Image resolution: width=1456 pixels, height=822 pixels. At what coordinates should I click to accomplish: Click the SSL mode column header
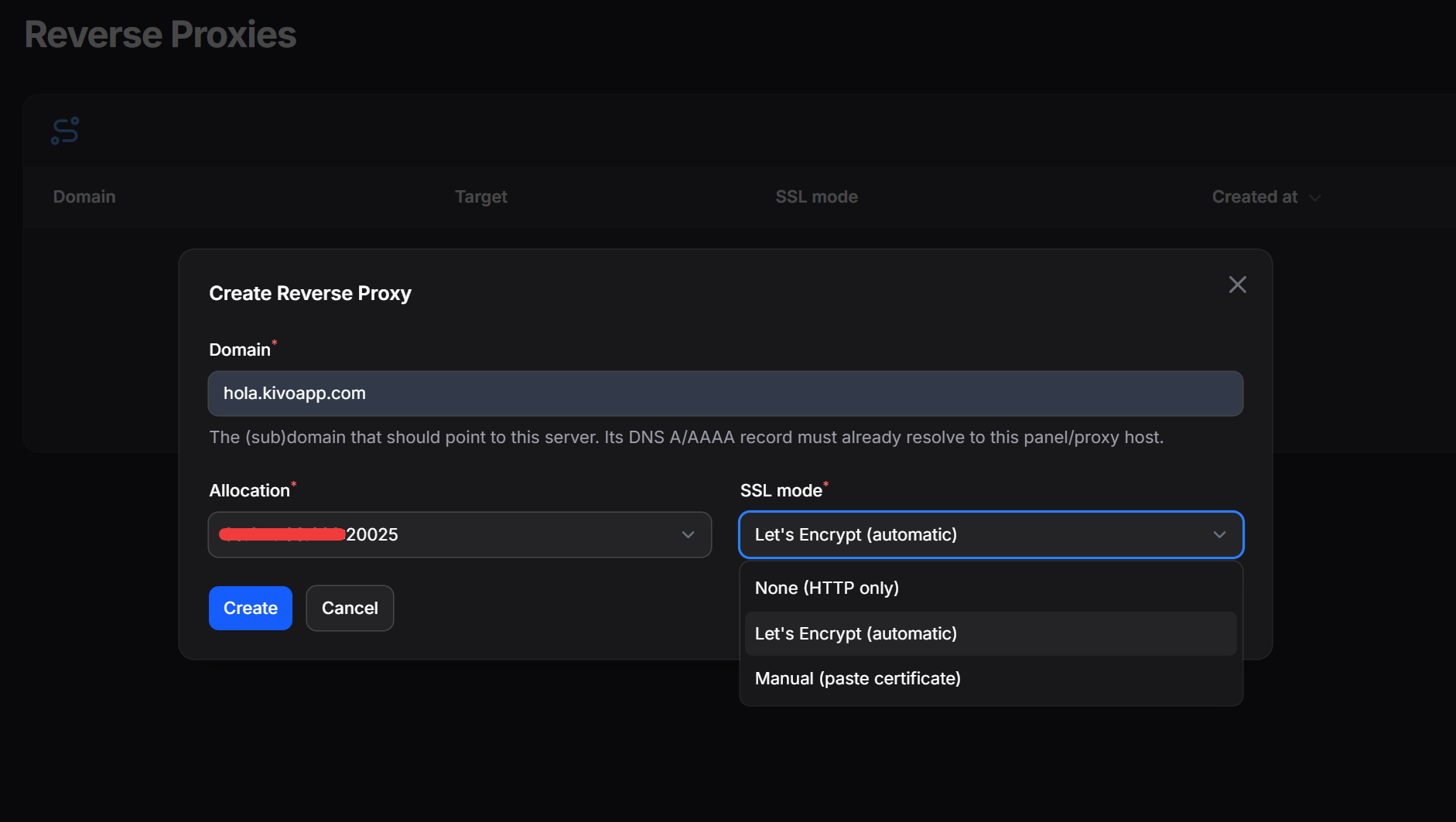tap(816, 197)
